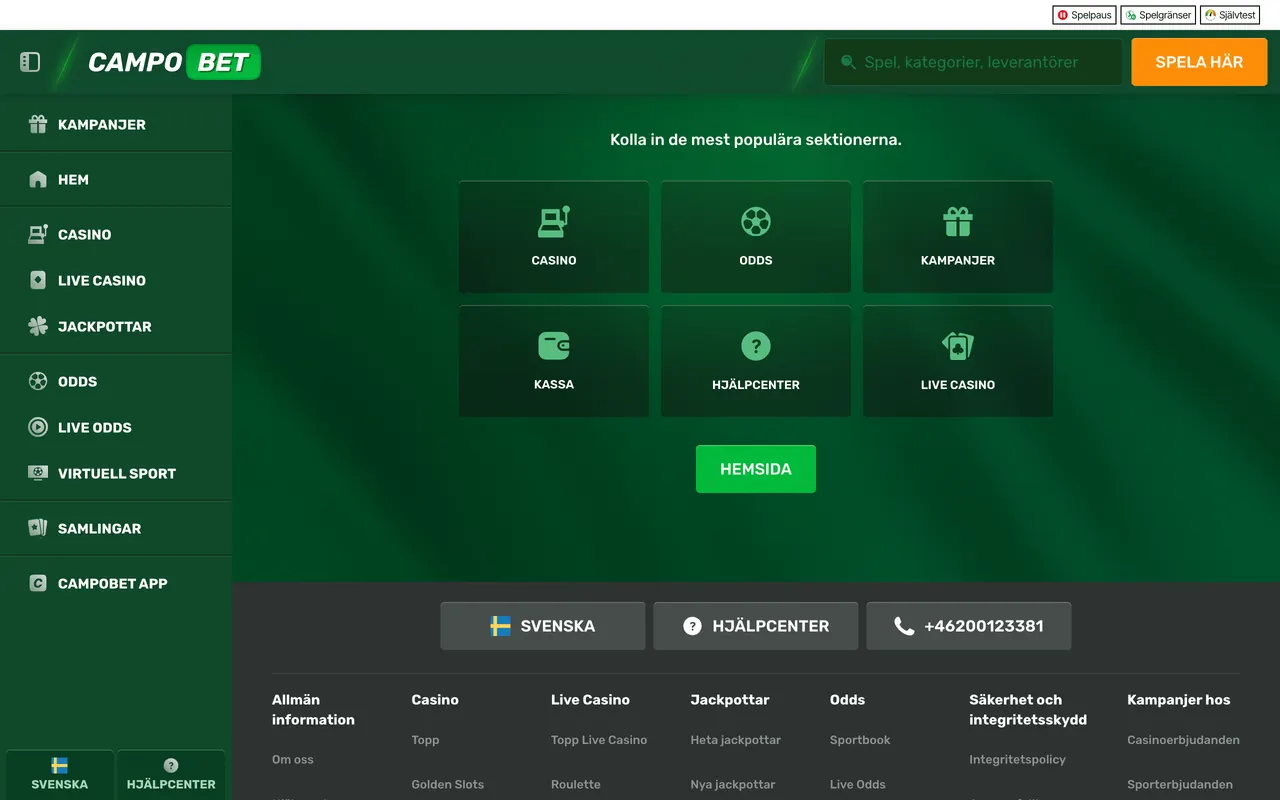Open Svenska language picker at sidebar bottom
Viewport: 1280px width, 800px height.
pos(60,775)
